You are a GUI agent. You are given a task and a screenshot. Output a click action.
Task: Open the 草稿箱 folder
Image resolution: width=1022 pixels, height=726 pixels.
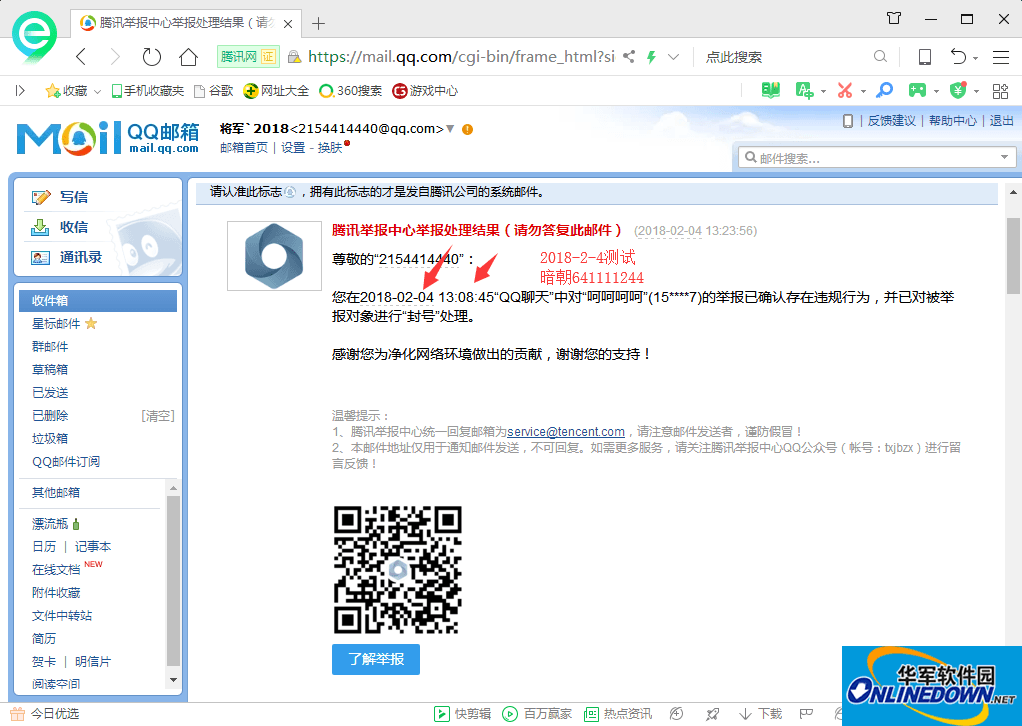50,370
